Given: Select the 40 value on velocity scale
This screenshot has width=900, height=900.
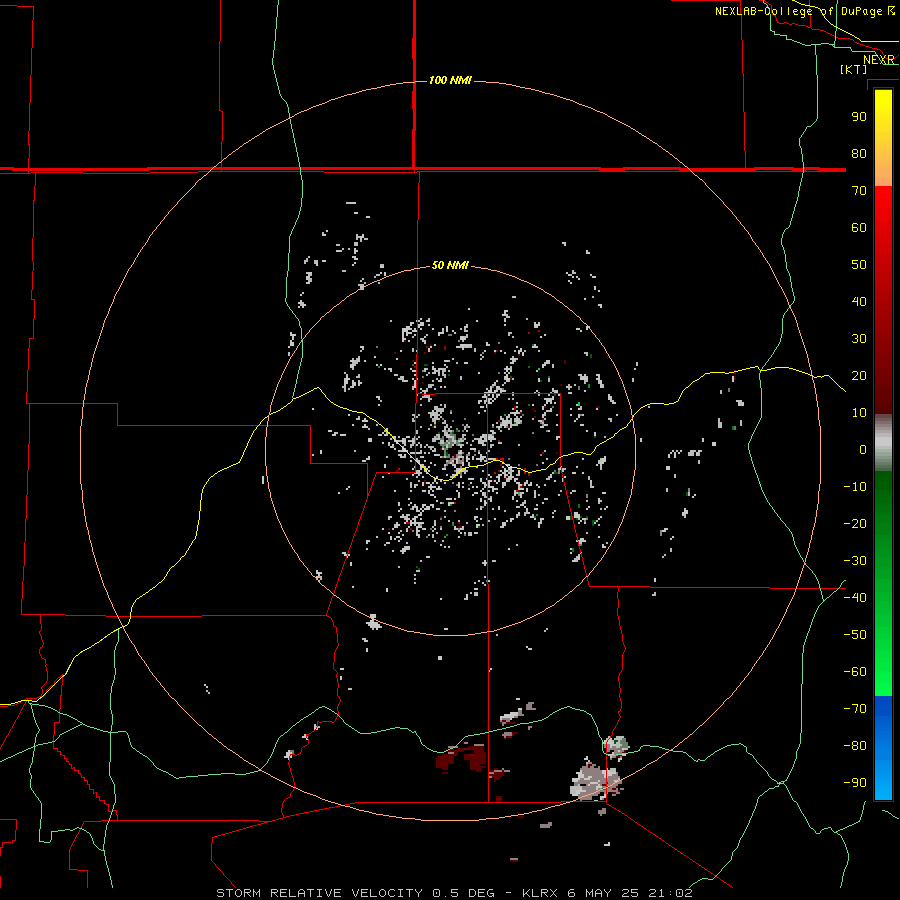Looking at the screenshot, I should 859,301.
